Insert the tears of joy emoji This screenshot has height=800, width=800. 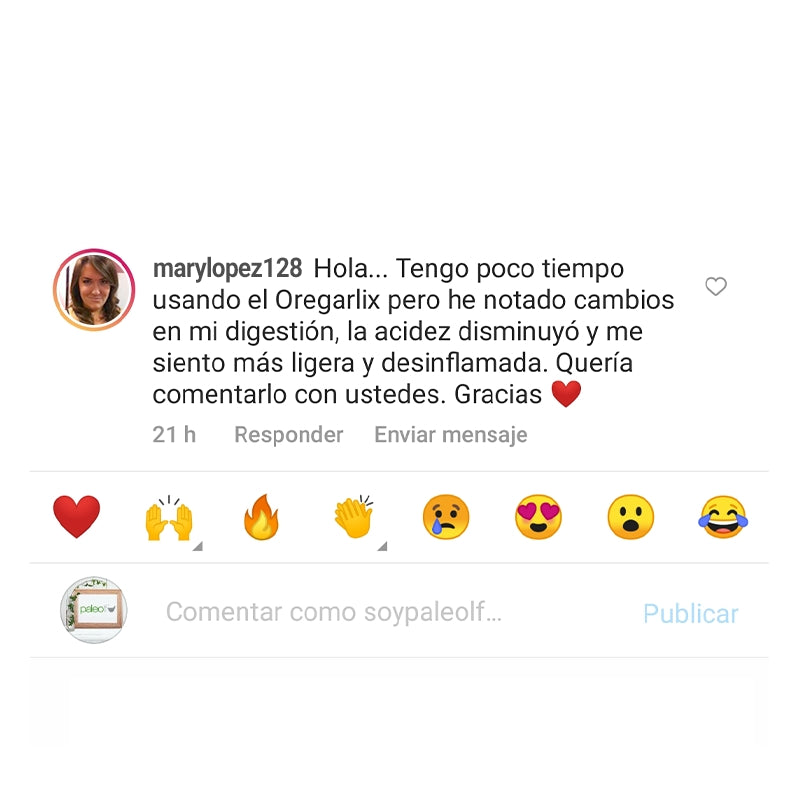tap(723, 517)
